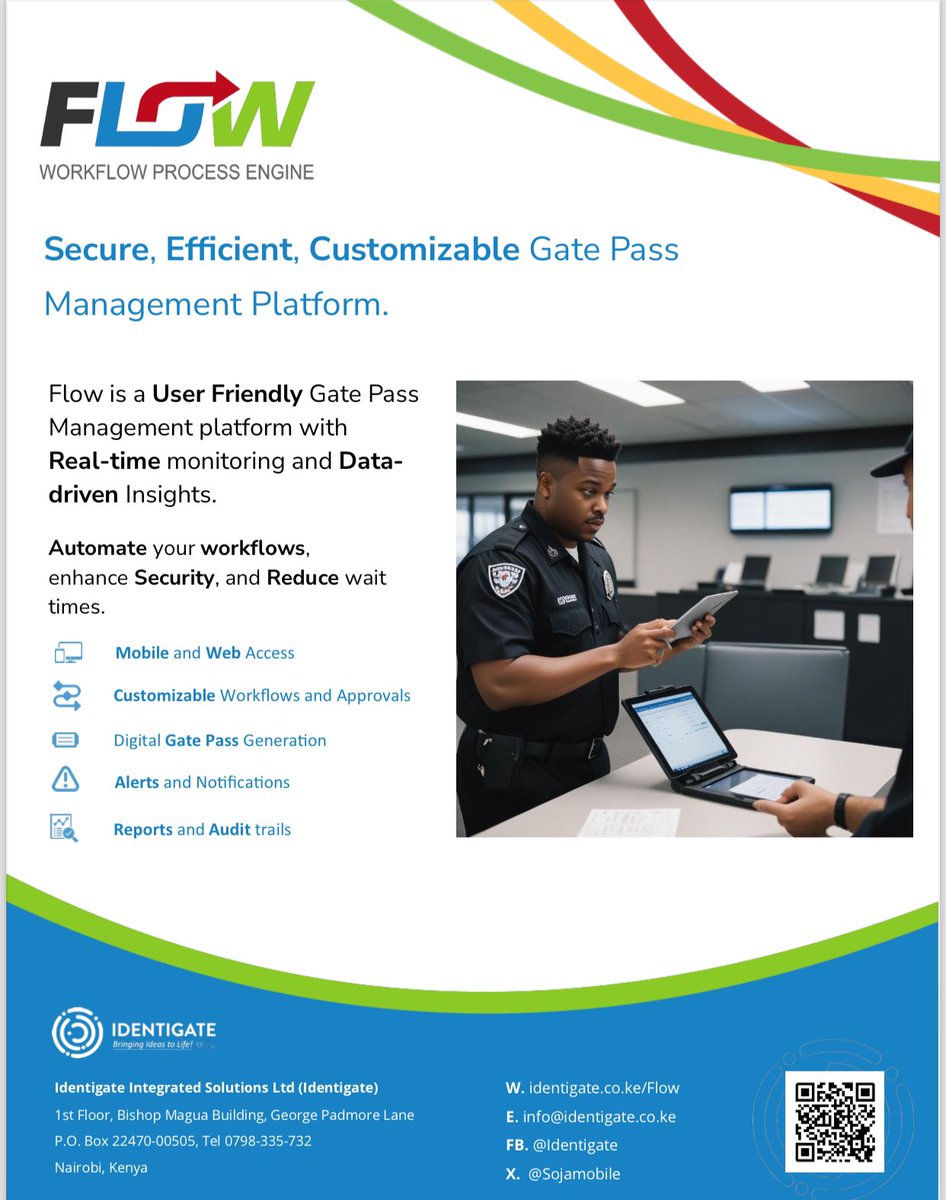The width and height of the screenshot is (946, 1200).
Task: Click the QR code in the footer
Action: (834, 1121)
